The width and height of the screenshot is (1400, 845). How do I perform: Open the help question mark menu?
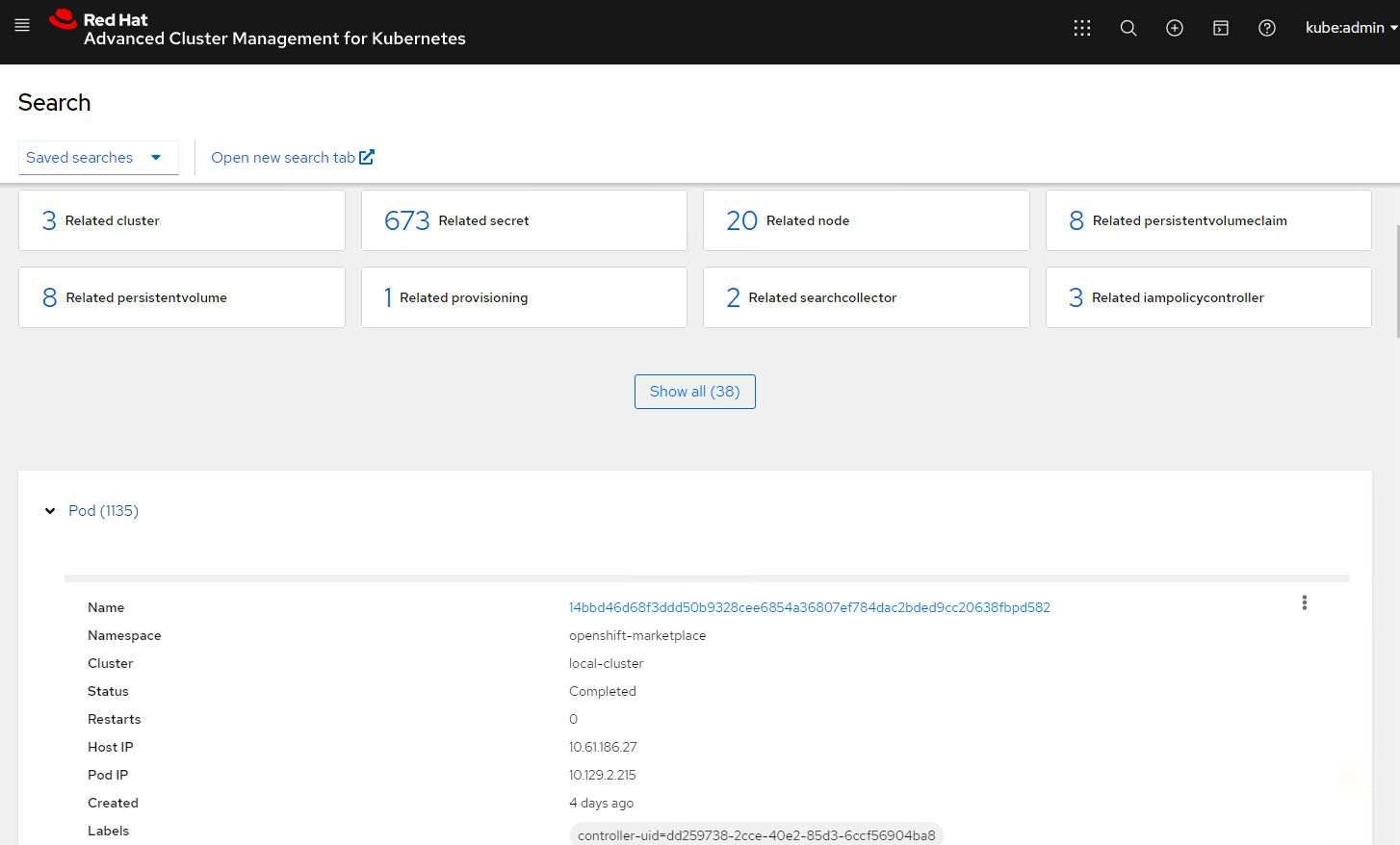click(1267, 28)
